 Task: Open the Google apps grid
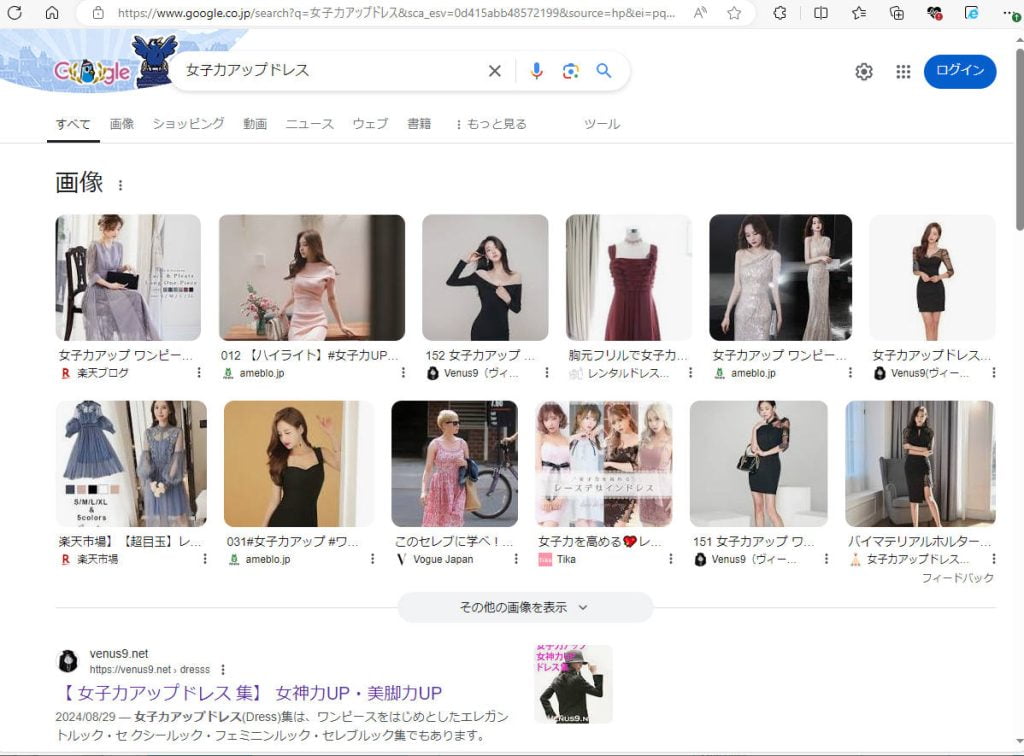click(x=903, y=72)
